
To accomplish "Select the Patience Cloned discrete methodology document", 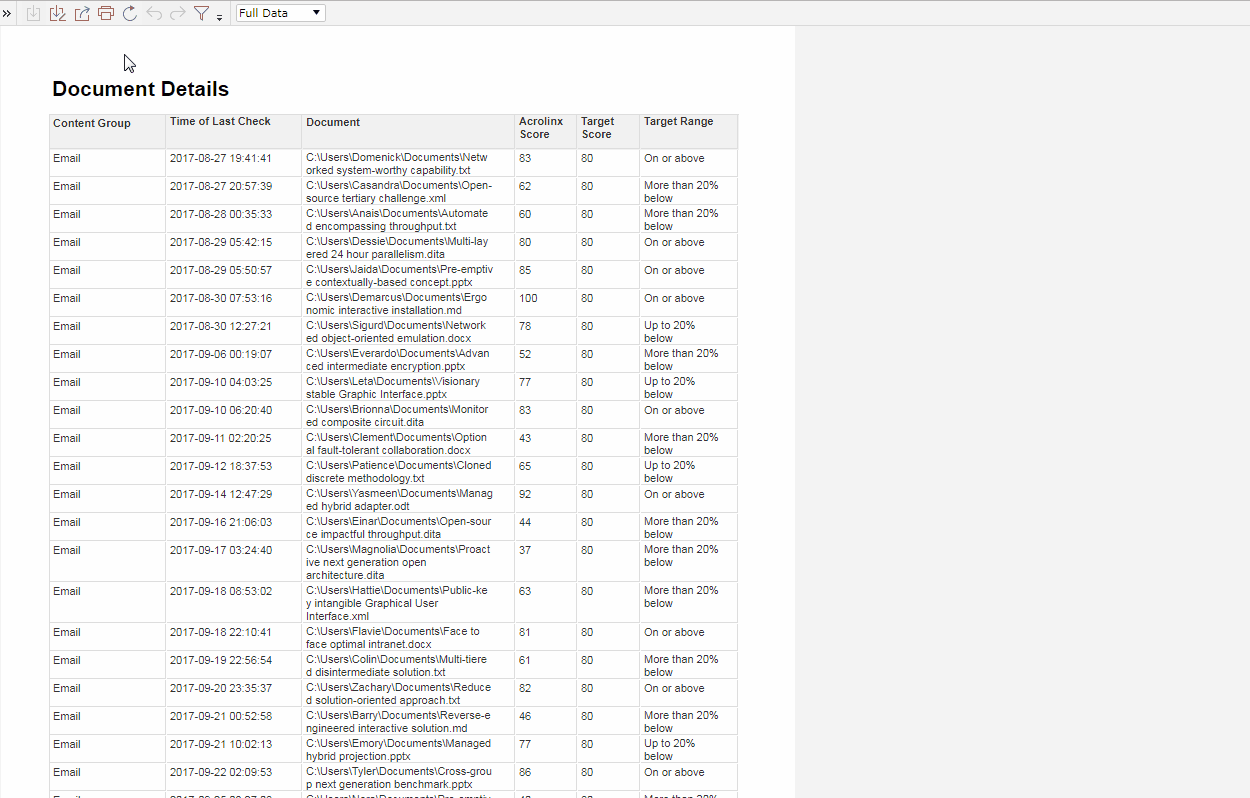I will 397,472.
